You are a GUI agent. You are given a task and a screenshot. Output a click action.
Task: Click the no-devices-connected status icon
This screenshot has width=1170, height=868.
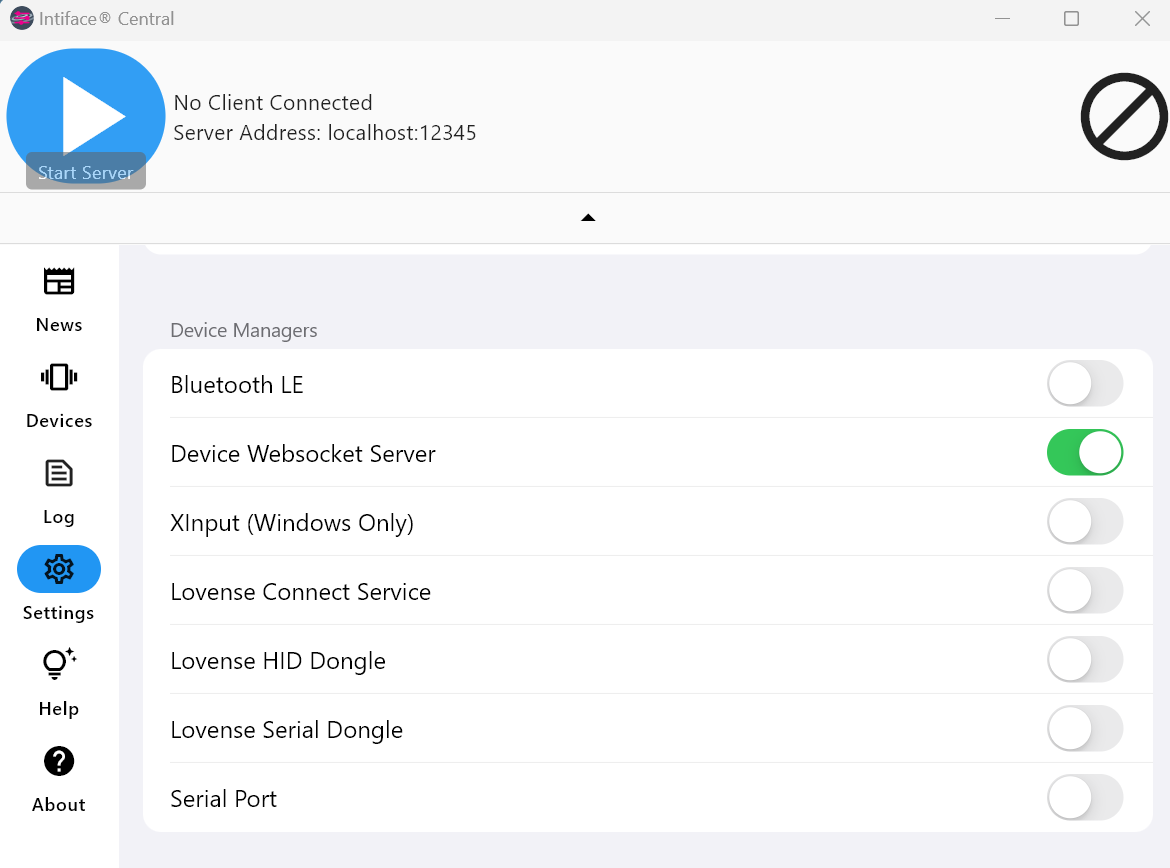pyautogui.click(x=1123, y=116)
